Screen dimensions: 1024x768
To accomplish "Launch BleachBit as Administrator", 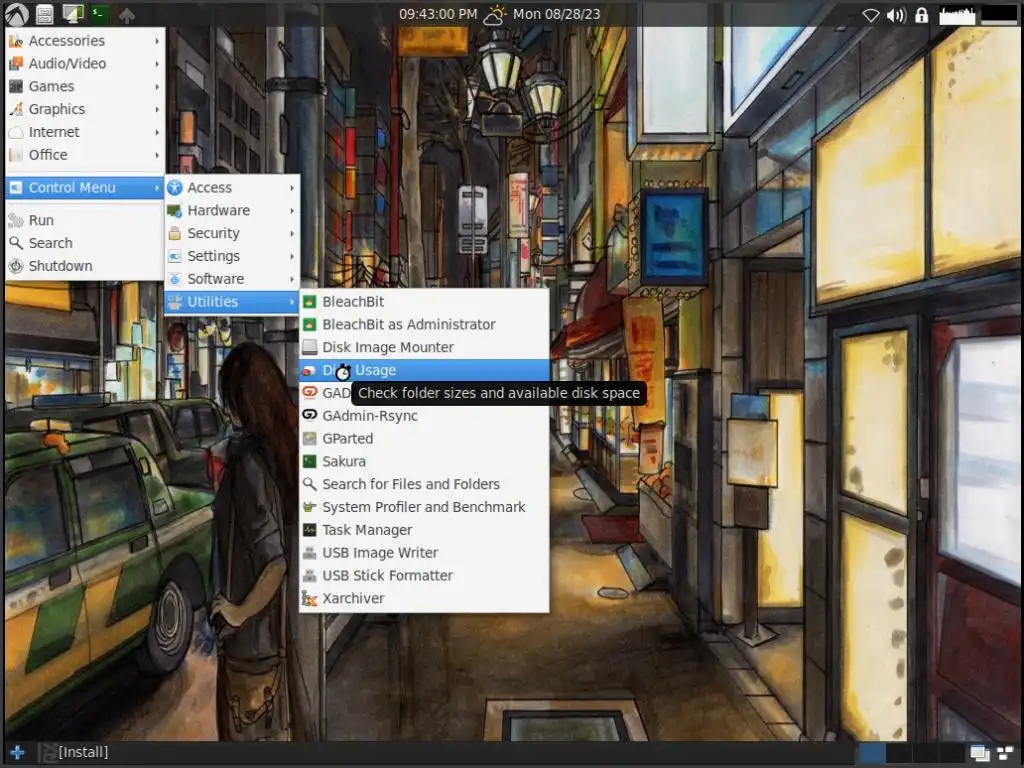I will coord(424,325).
